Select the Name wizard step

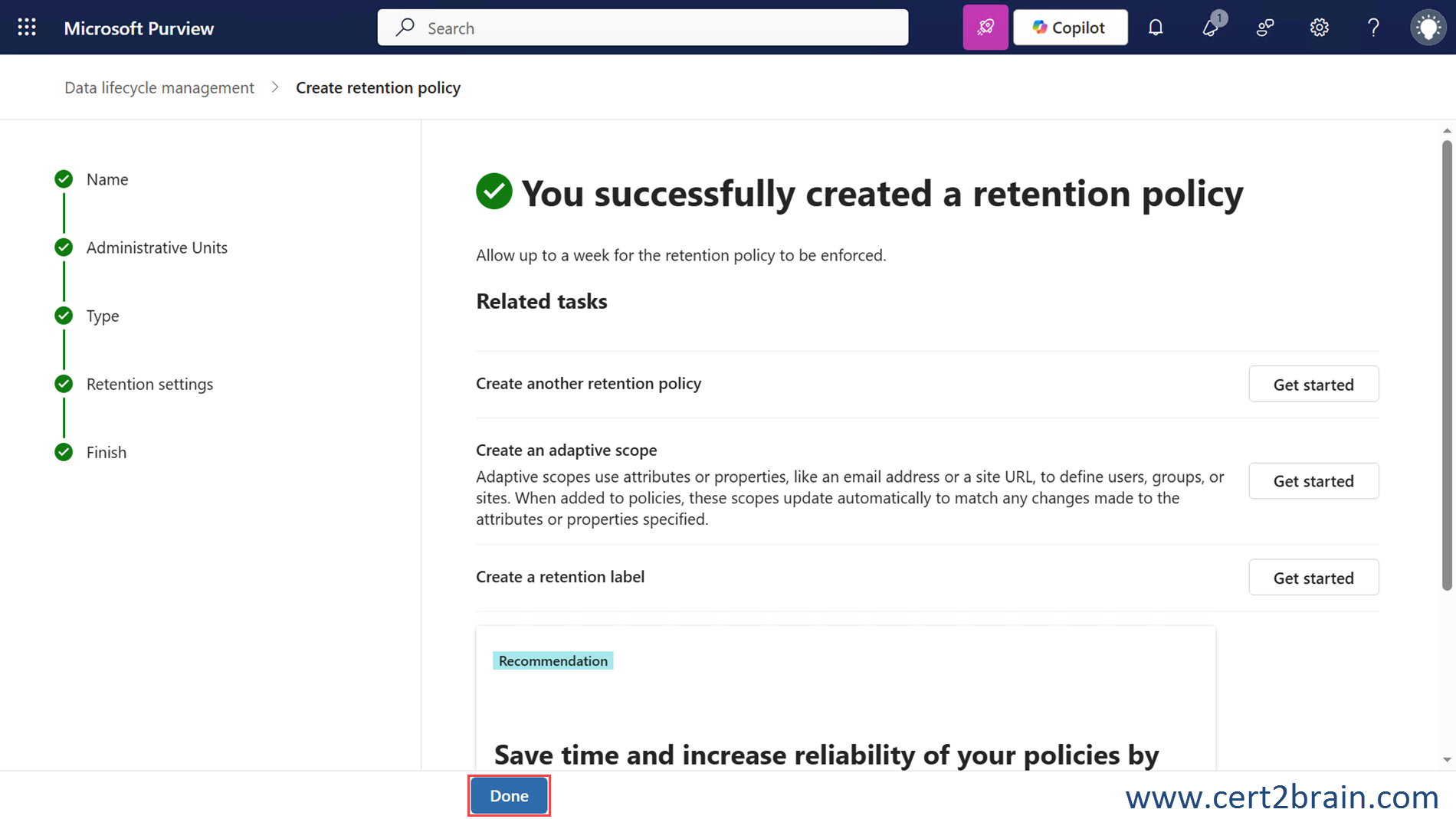(107, 179)
